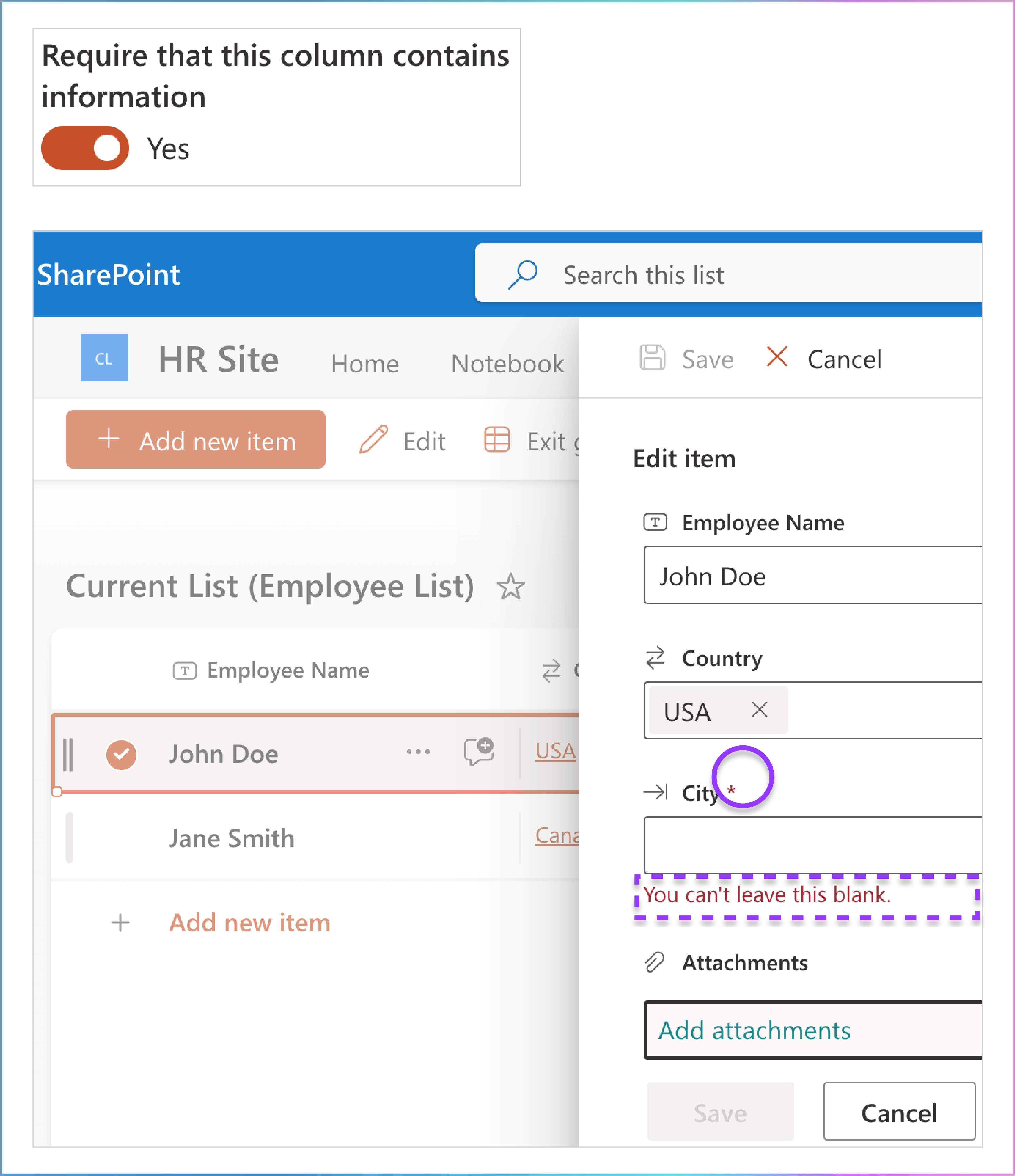This screenshot has width=1015, height=1176.
Task: Click Cancel in the panel top bar
Action: 844,359
